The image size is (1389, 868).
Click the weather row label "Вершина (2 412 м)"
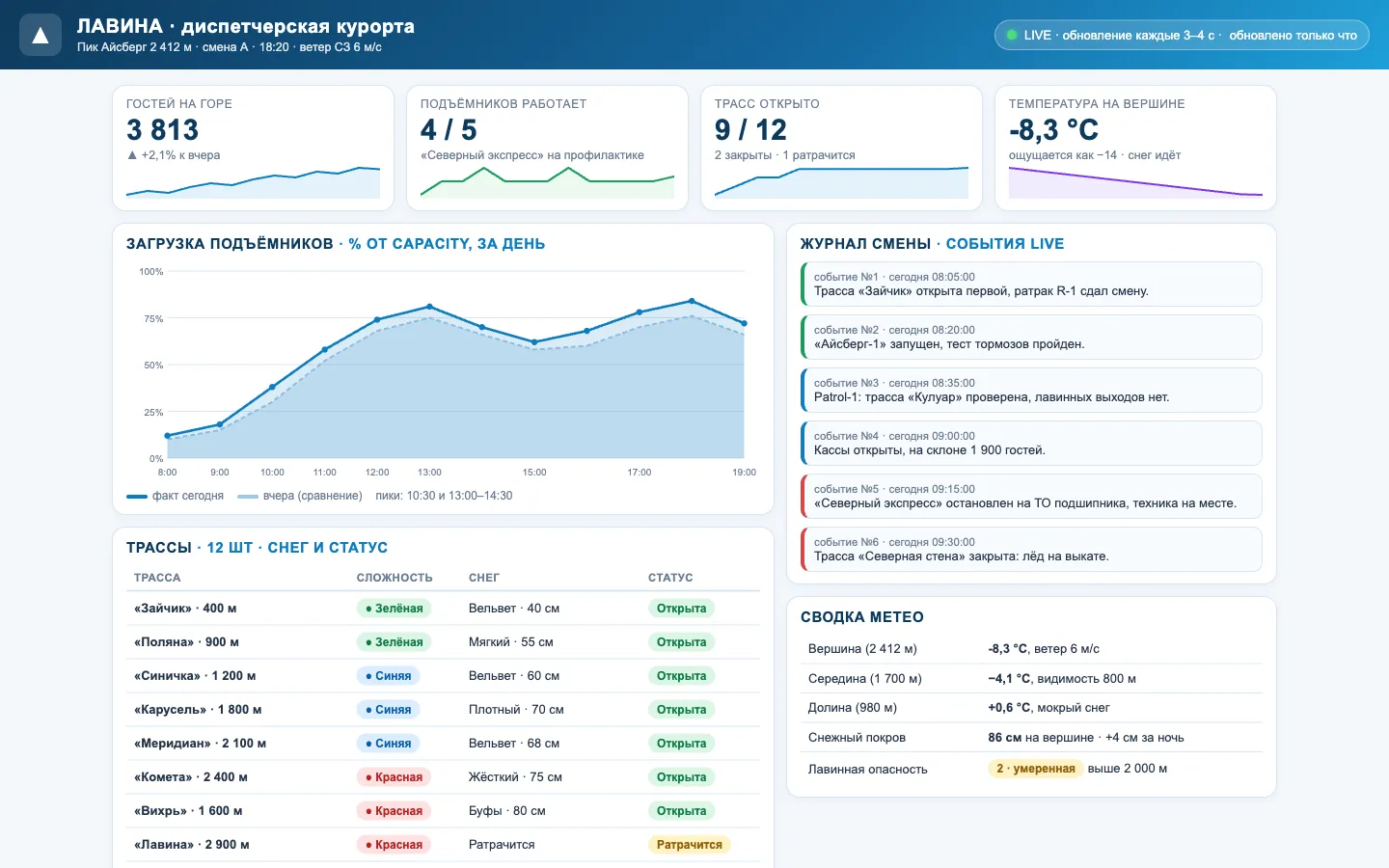(862, 649)
